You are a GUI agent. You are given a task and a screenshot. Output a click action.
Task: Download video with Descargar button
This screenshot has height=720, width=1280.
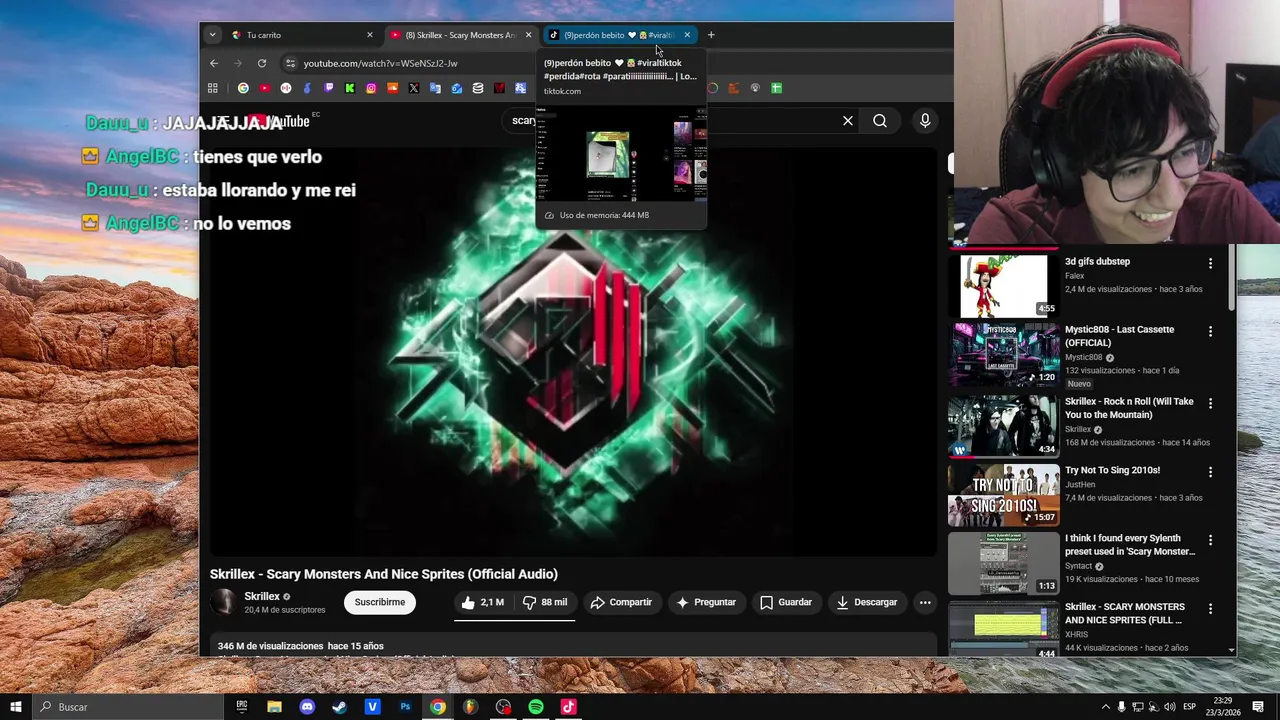(867, 602)
